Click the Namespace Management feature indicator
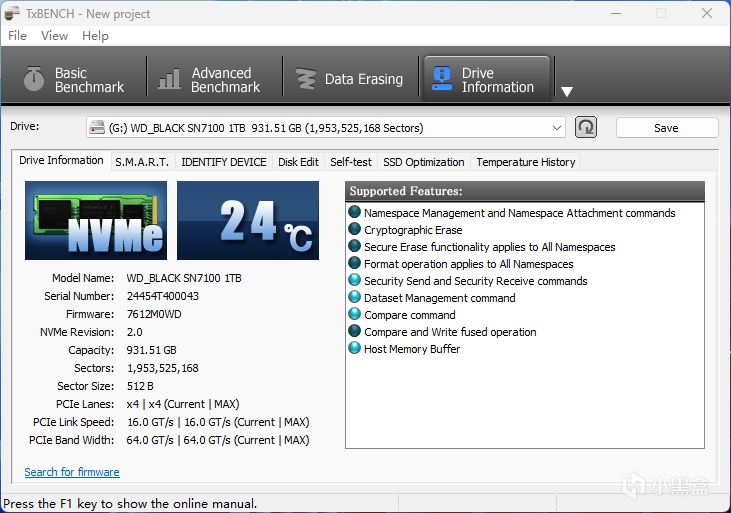 [x=355, y=212]
